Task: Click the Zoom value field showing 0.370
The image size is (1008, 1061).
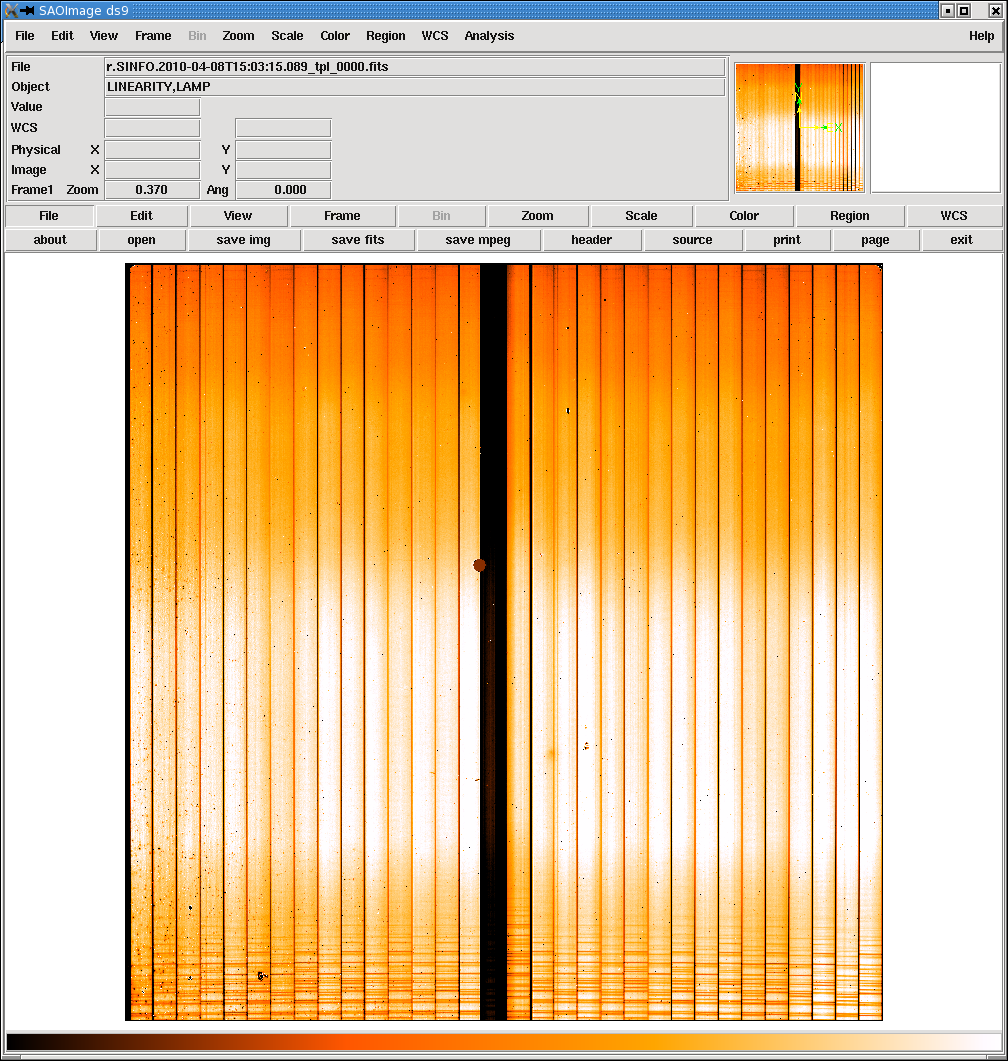Action: 152,190
